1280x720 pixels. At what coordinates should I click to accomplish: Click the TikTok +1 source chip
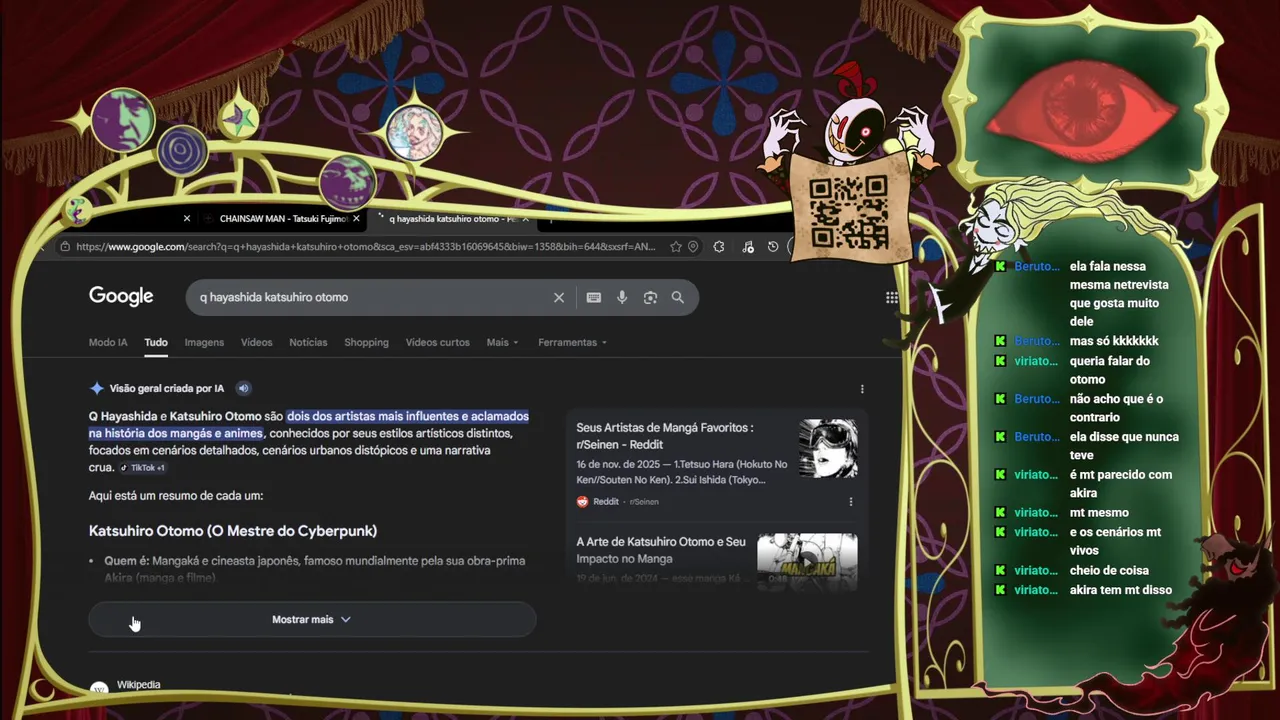[x=142, y=468]
